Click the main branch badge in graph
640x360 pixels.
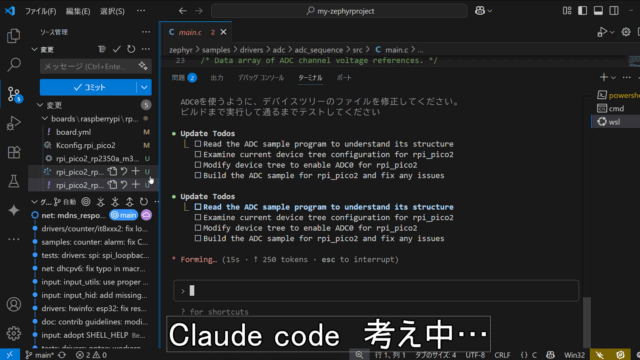coord(124,215)
